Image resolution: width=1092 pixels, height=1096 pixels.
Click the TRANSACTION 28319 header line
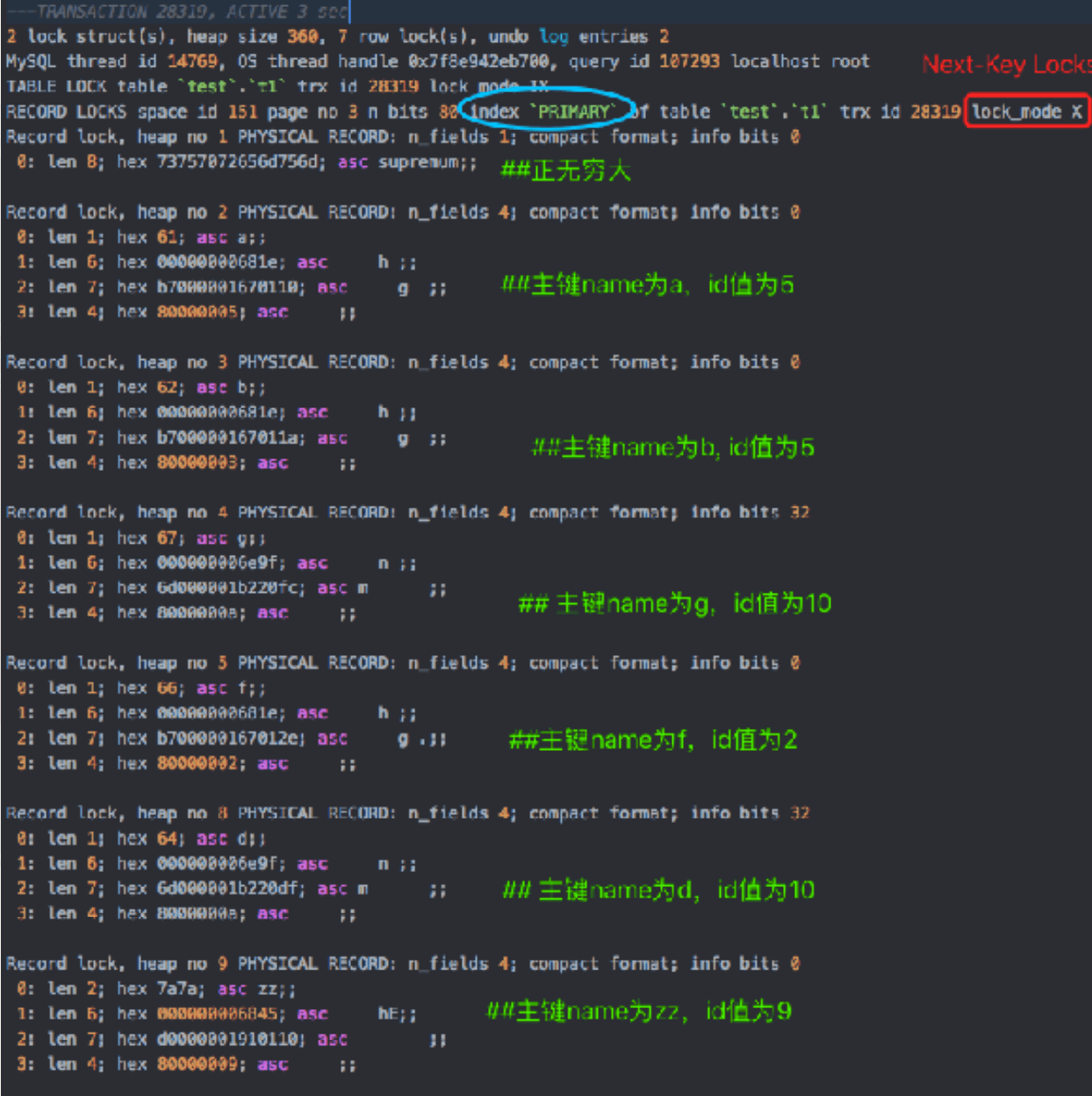(177, 11)
